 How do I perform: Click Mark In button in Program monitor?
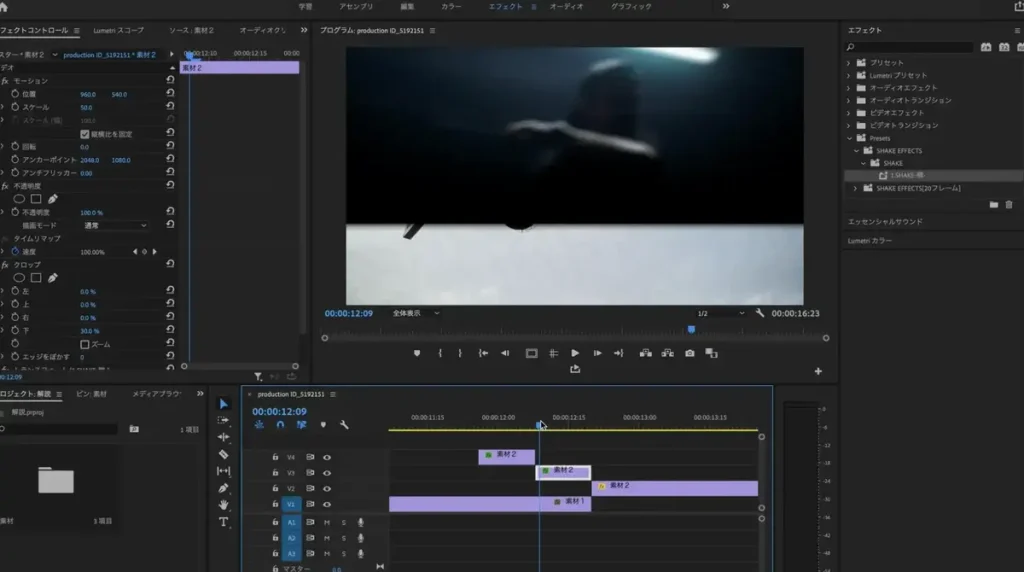440,353
